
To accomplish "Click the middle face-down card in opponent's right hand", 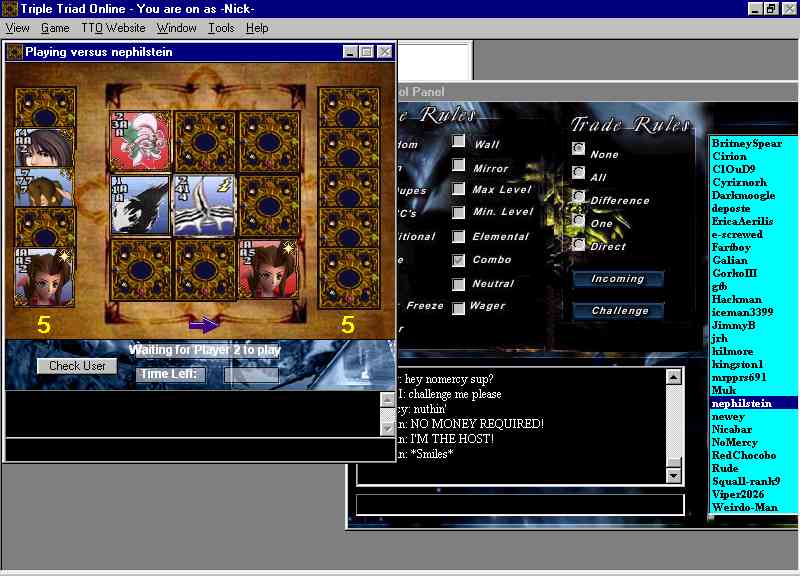I will pyautogui.click(x=349, y=188).
